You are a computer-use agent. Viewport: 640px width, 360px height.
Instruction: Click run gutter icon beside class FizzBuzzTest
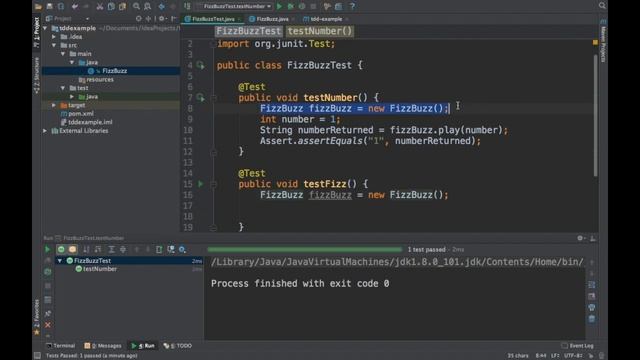(x=200, y=65)
